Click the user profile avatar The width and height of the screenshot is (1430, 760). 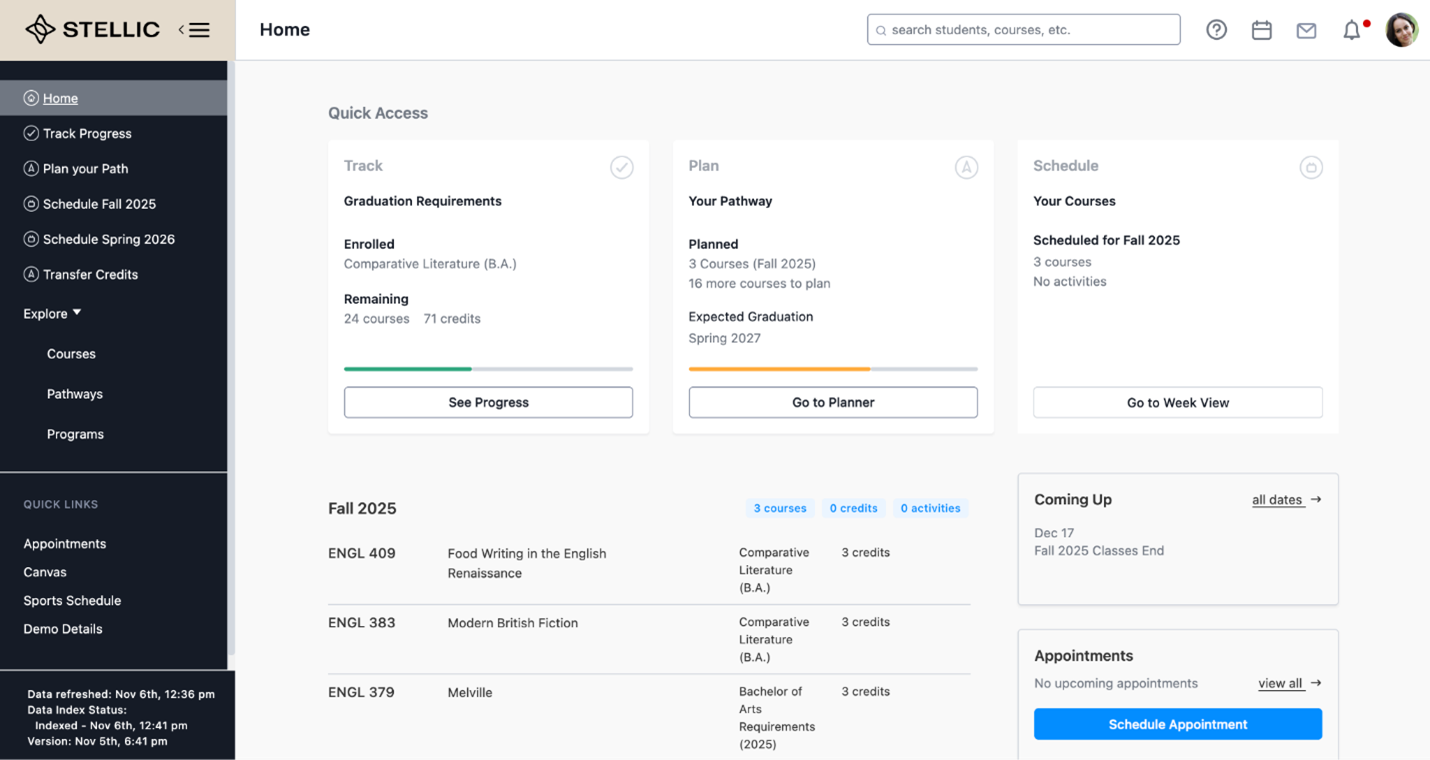click(x=1401, y=30)
